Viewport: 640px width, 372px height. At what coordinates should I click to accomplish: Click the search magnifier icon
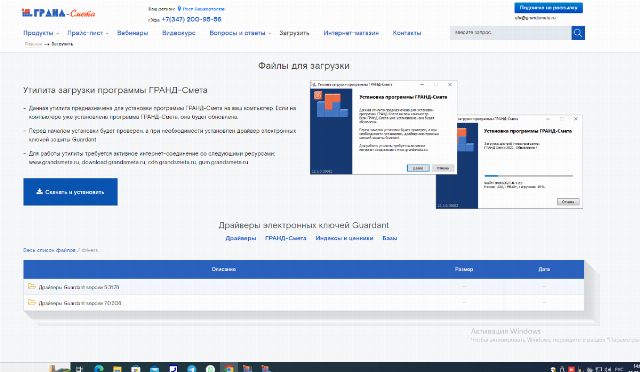click(578, 33)
